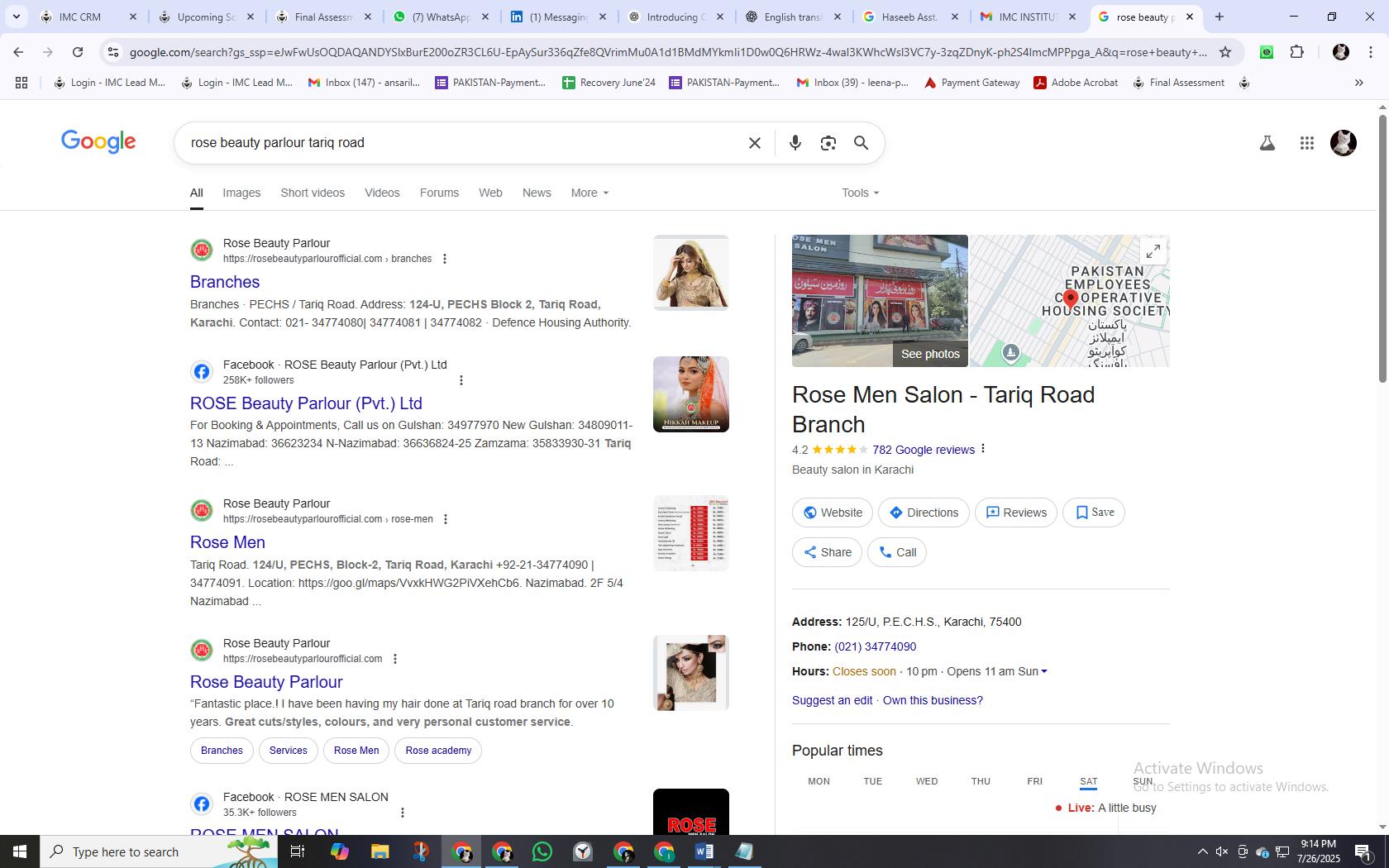Open the Rose Men result link
Image resolution: width=1389 pixels, height=868 pixels.
(x=227, y=542)
